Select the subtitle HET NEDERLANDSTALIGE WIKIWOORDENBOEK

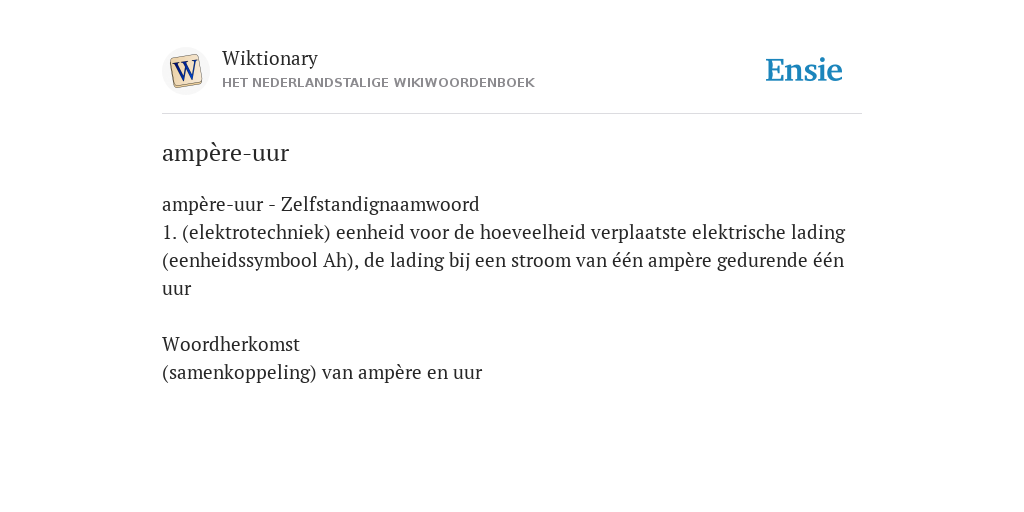[378, 83]
